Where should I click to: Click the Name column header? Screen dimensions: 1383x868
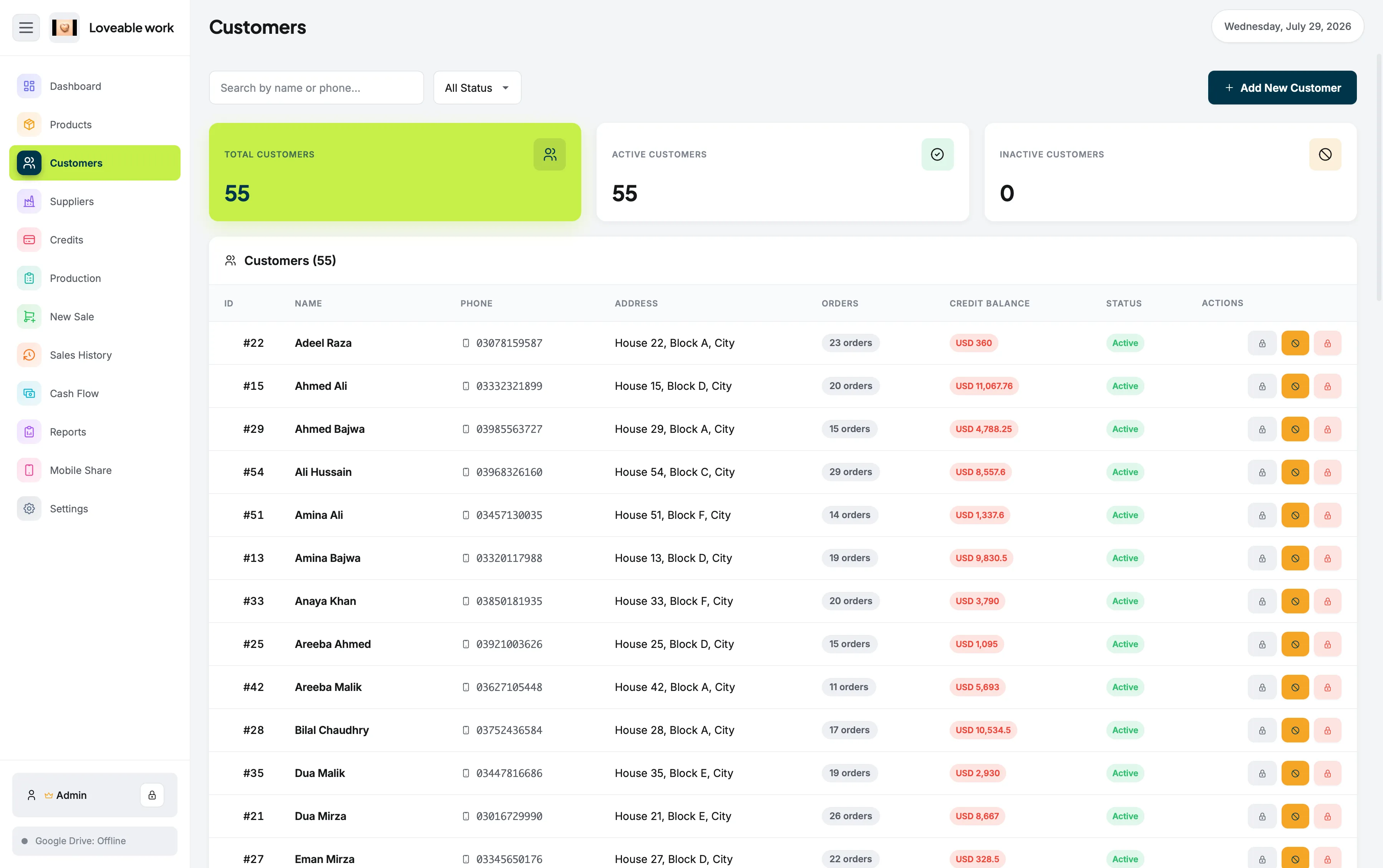(x=308, y=303)
